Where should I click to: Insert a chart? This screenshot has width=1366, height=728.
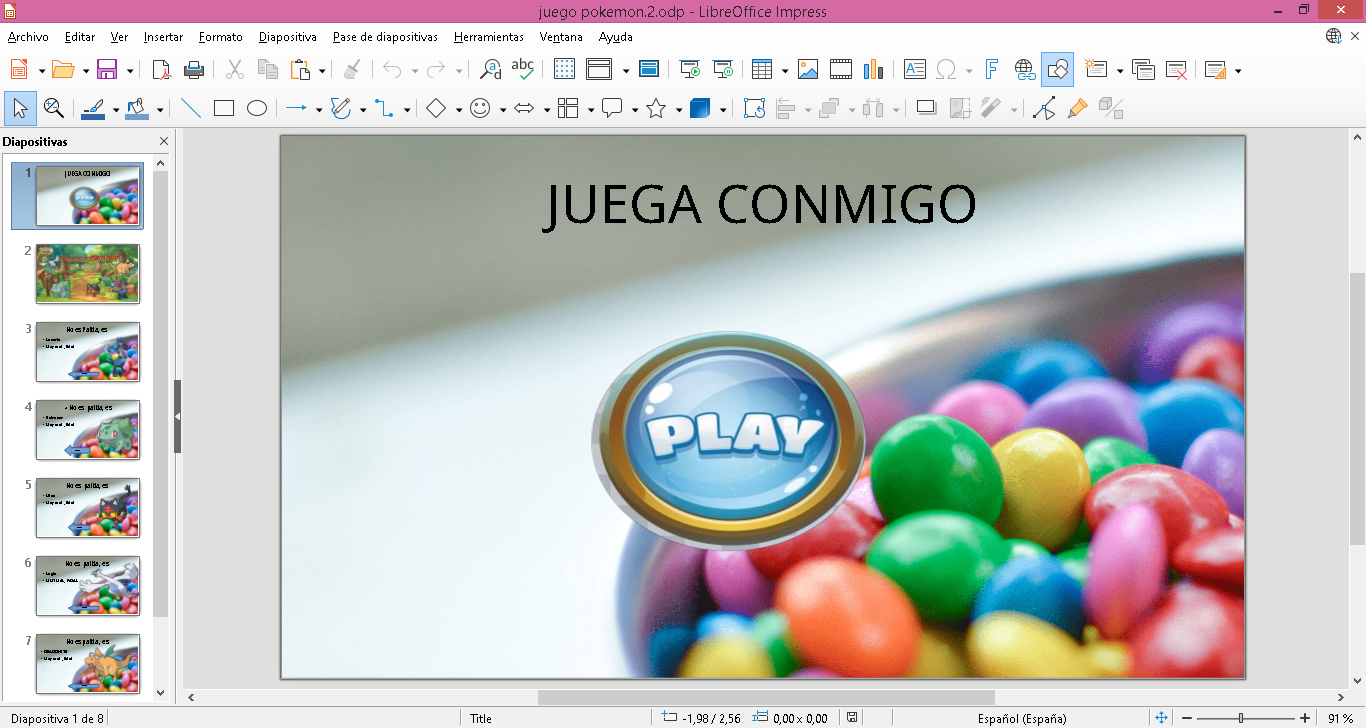coord(873,70)
